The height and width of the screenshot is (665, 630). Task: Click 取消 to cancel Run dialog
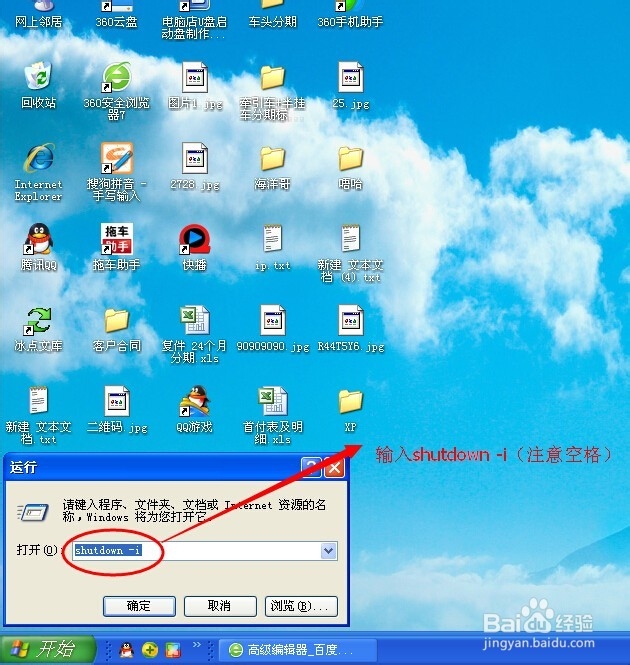coord(220,606)
